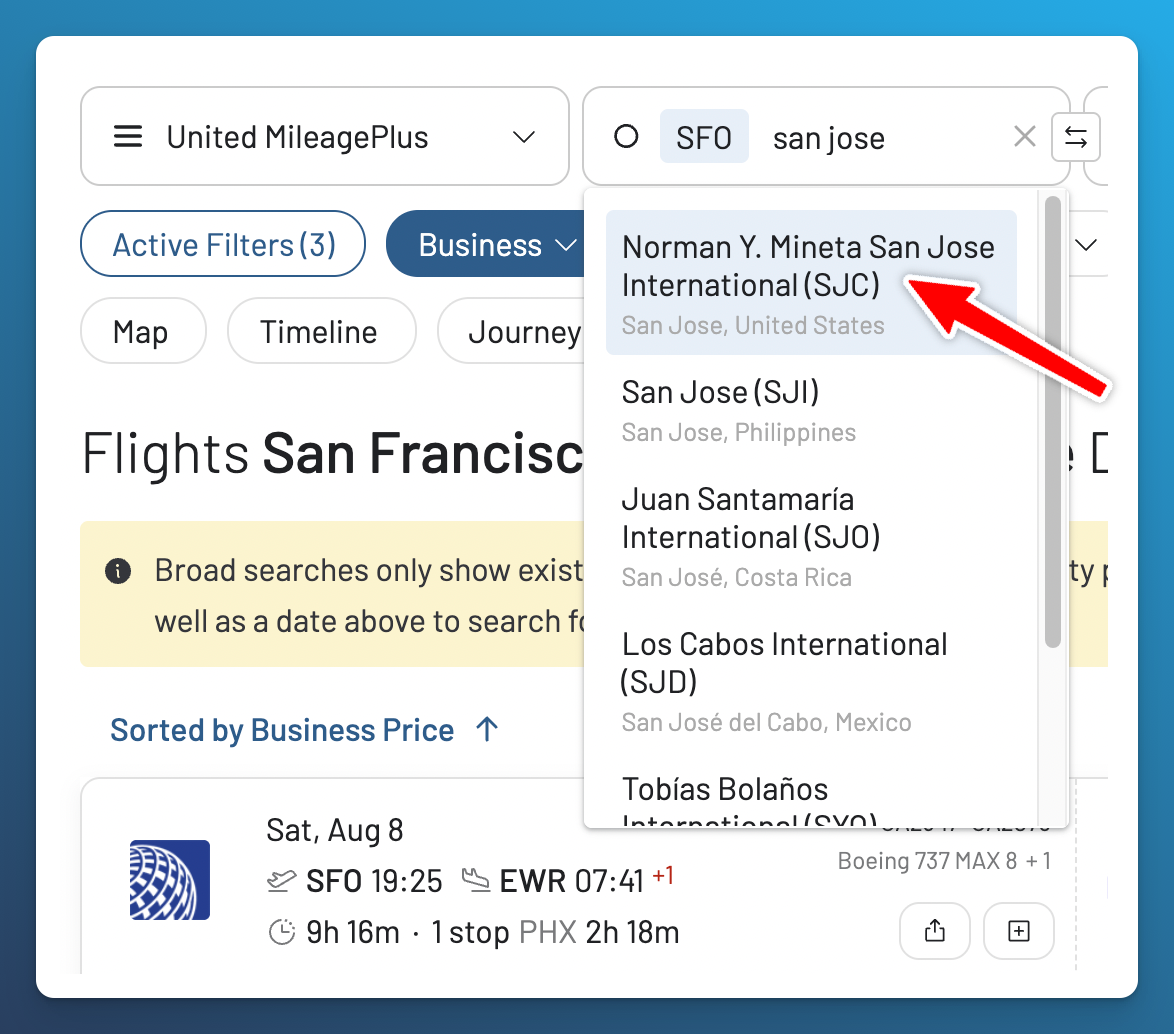The height and width of the screenshot is (1034, 1174).
Task: Select Juan Santamaría International (SJO)
Action: coord(811,536)
